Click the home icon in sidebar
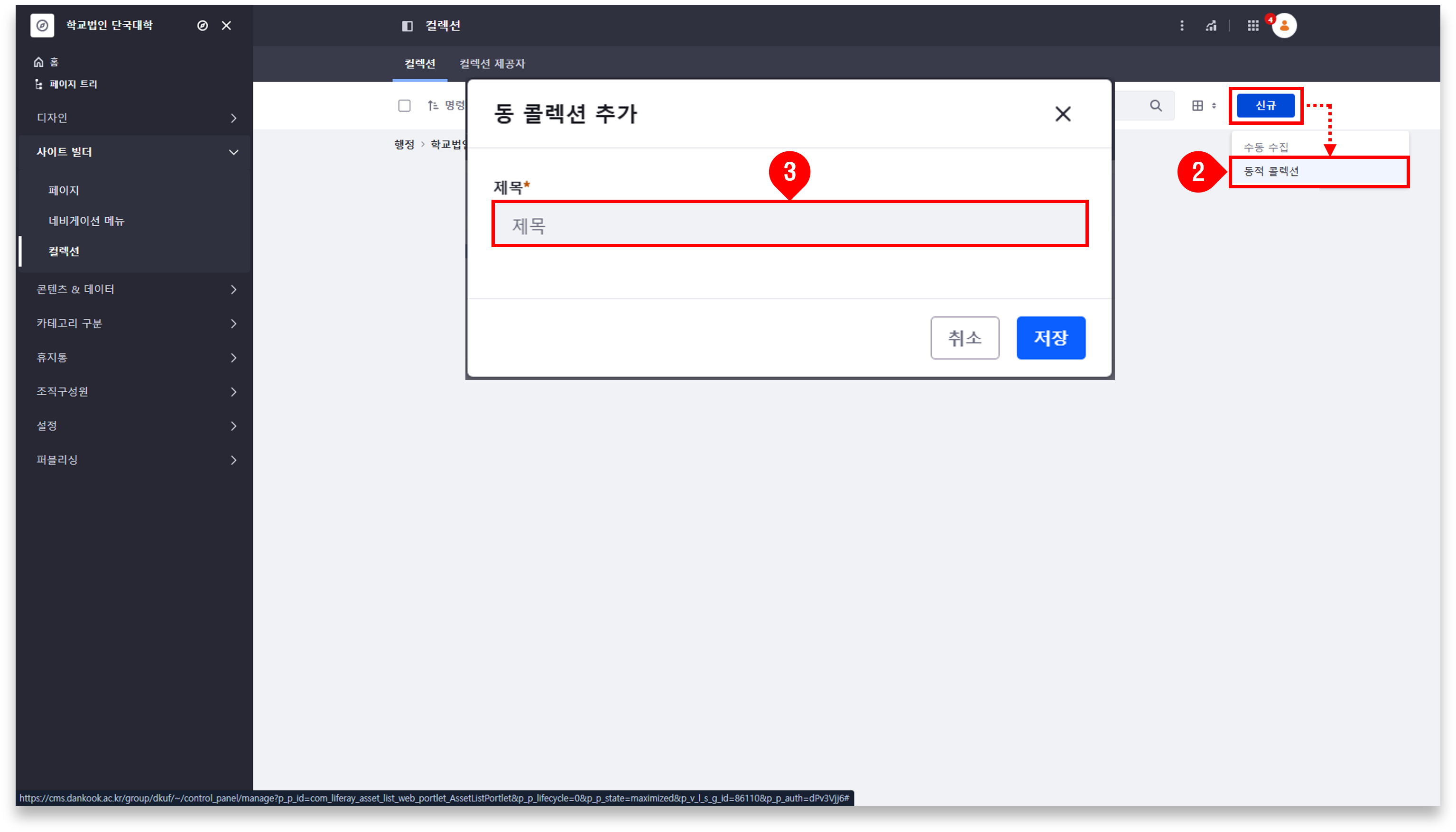 click(39, 62)
